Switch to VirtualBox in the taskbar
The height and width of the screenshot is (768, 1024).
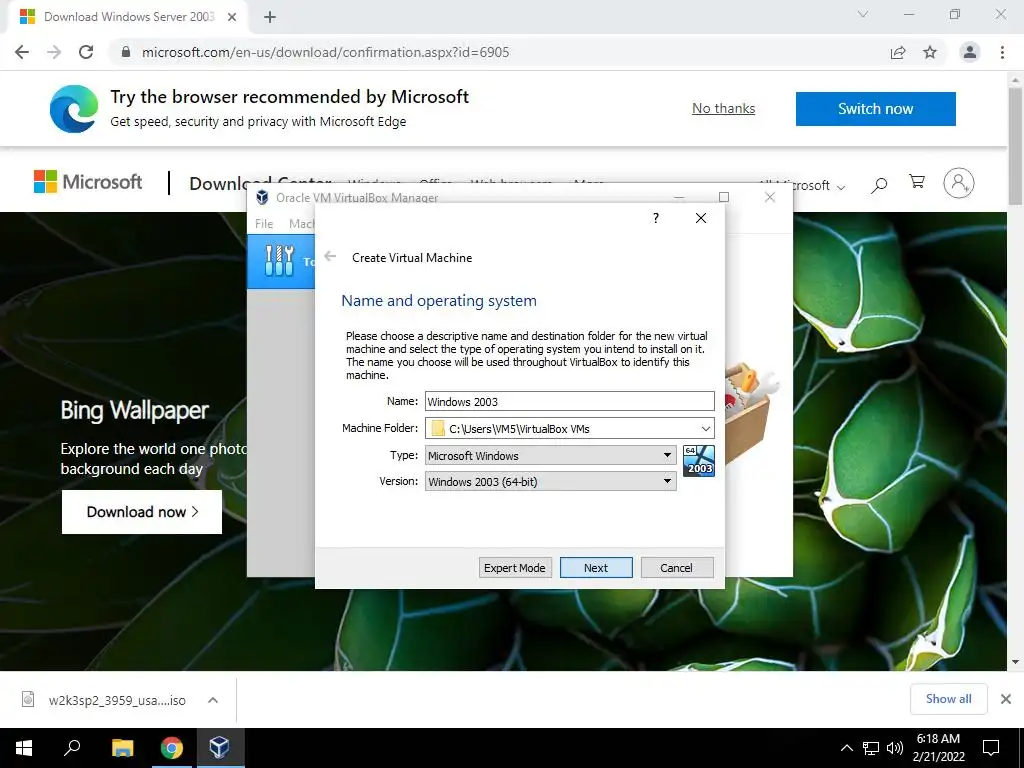219,748
